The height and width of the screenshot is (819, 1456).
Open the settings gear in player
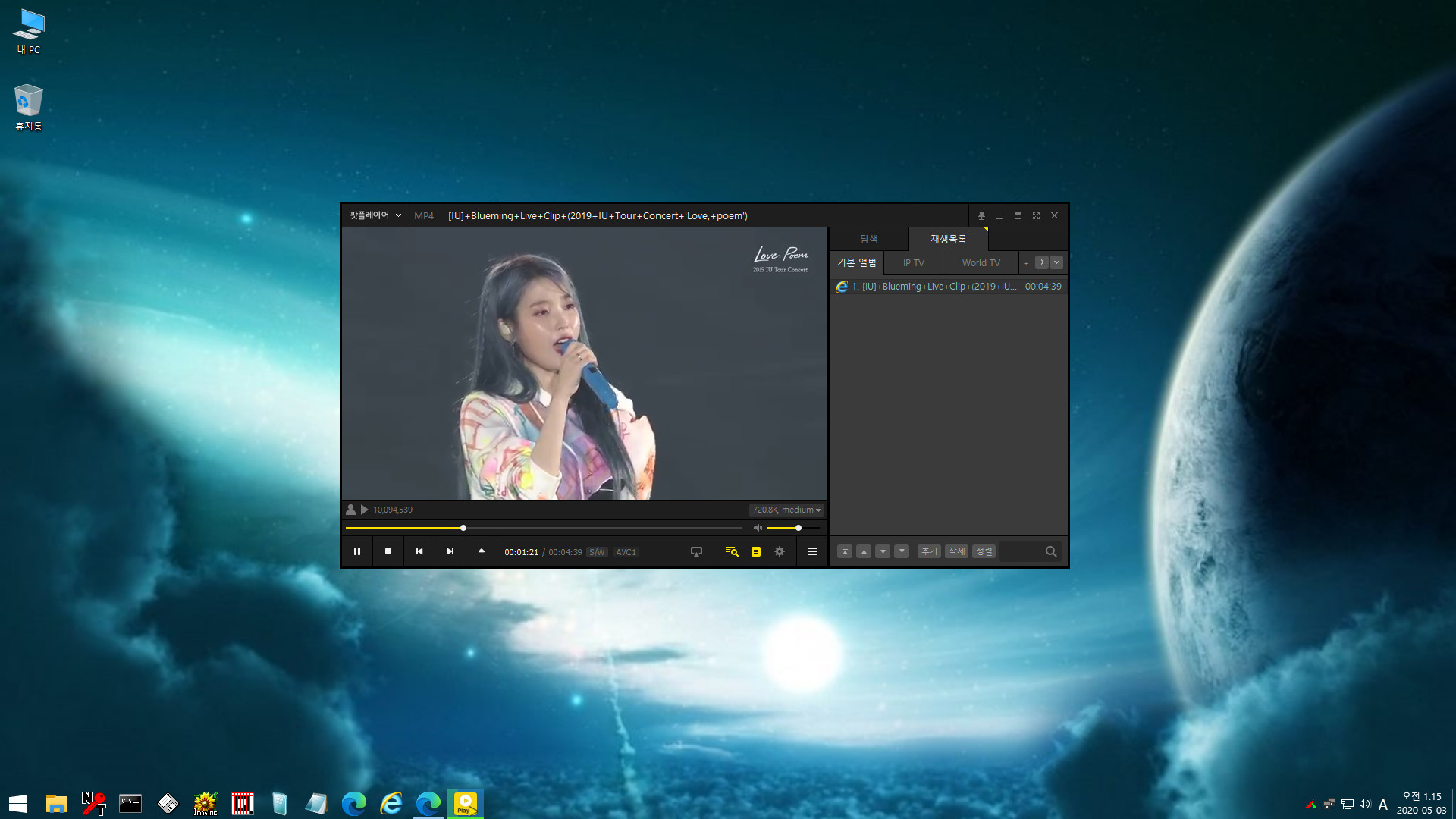780,551
